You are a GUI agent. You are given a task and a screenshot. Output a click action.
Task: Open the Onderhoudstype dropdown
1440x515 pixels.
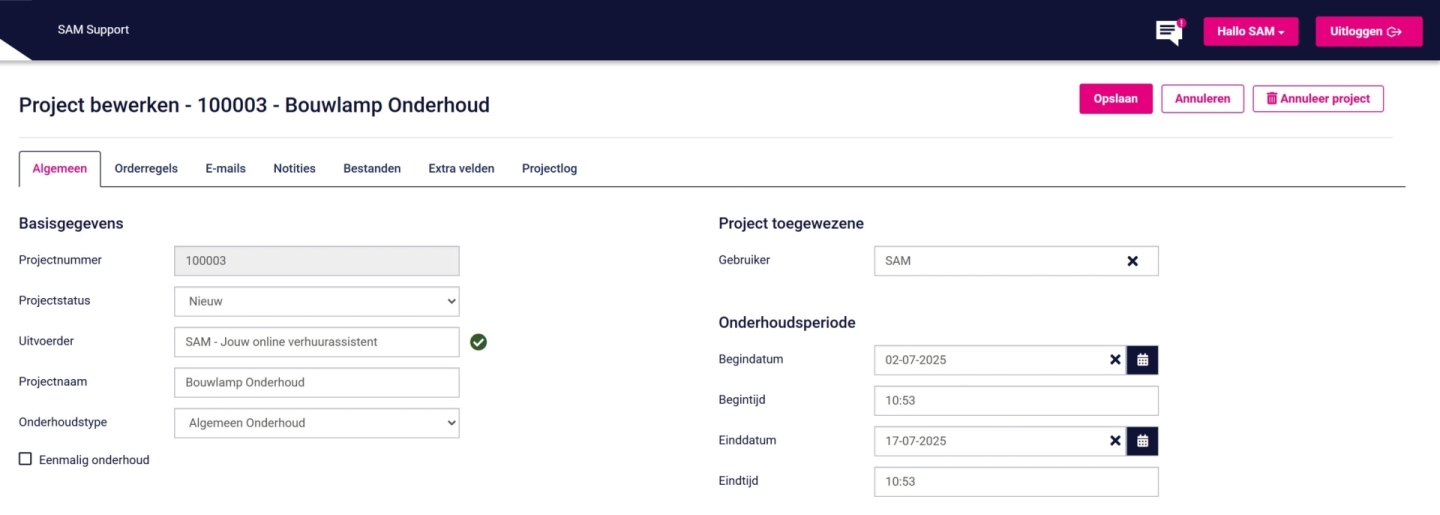tap(316, 423)
